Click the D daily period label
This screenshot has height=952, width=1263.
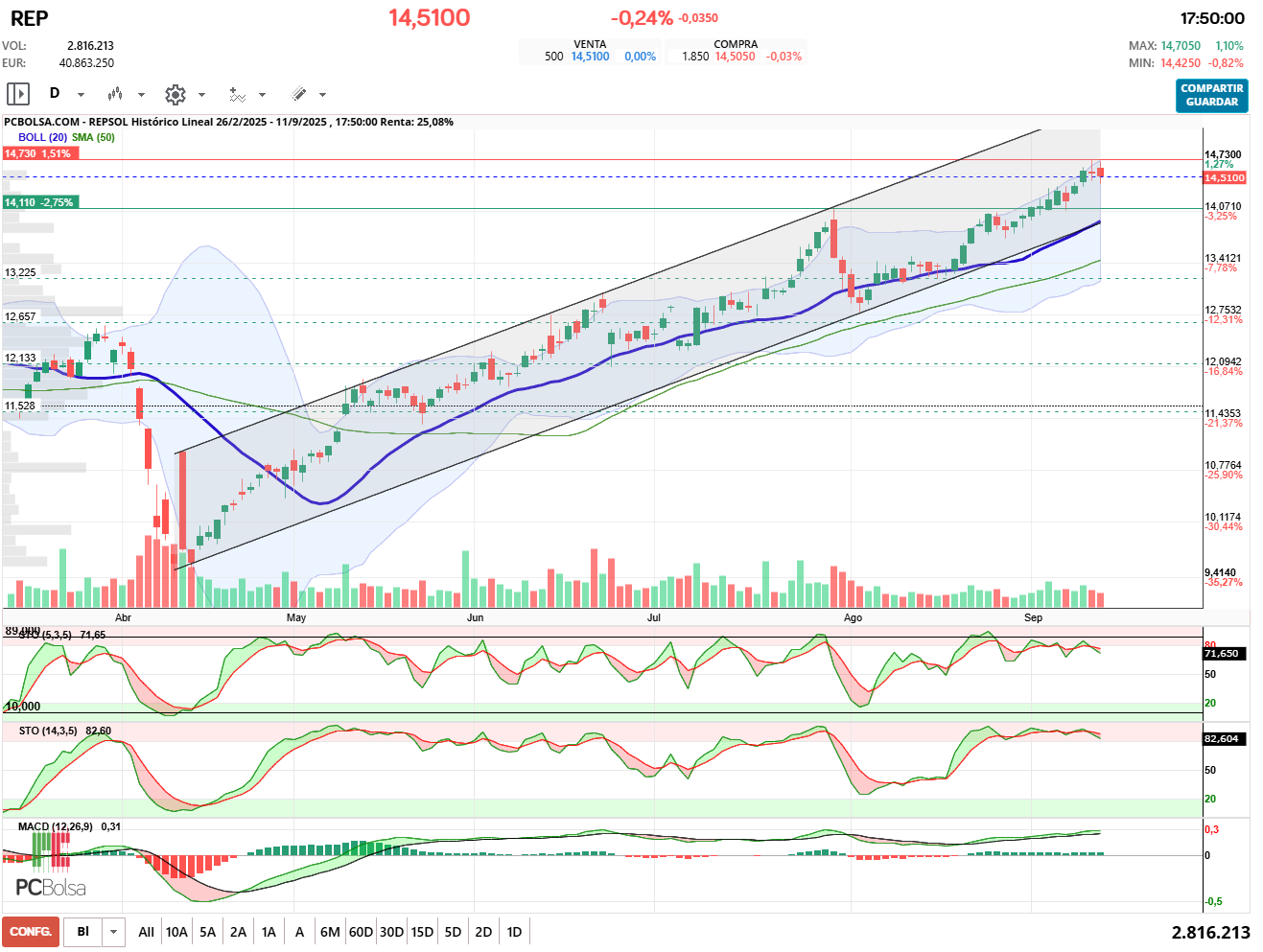click(x=55, y=93)
